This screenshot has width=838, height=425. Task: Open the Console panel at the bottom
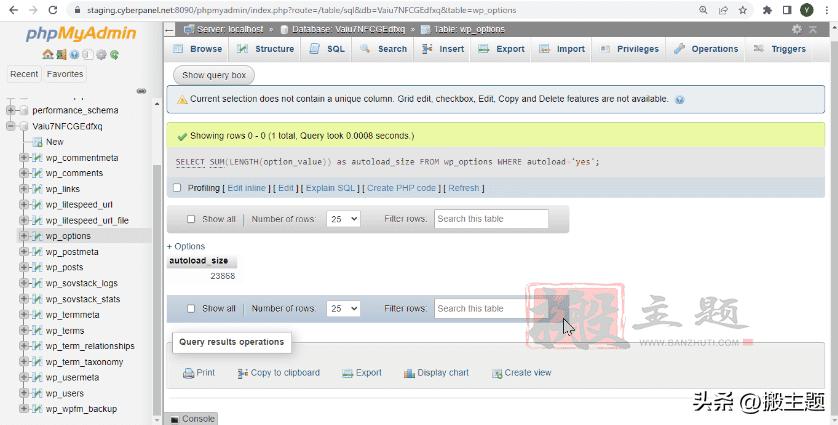point(192,419)
